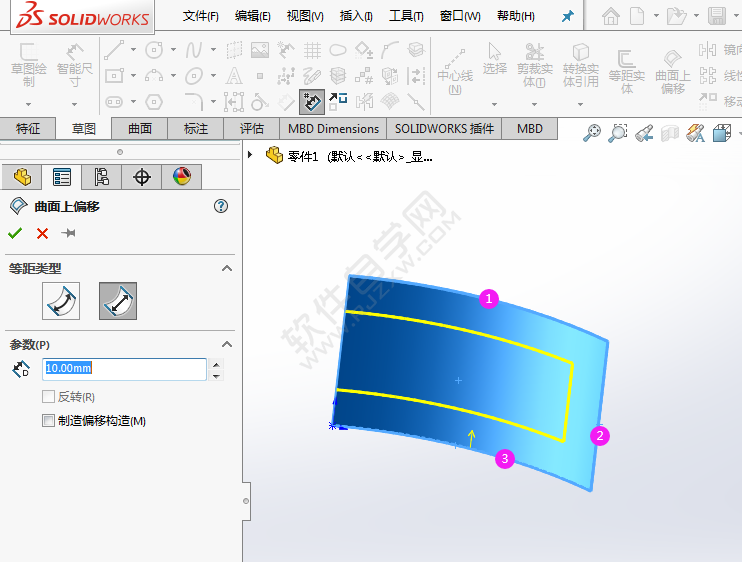Toggle the 反转(R) reverse checkbox
The width and height of the screenshot is (742, 562).
click(48, 396)
